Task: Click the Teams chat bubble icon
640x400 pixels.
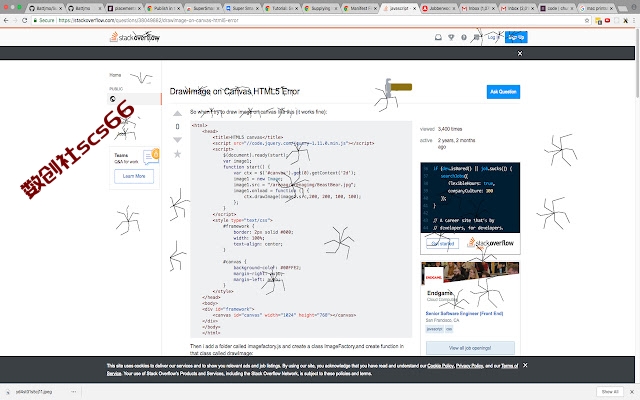Action: click(151, 156)
